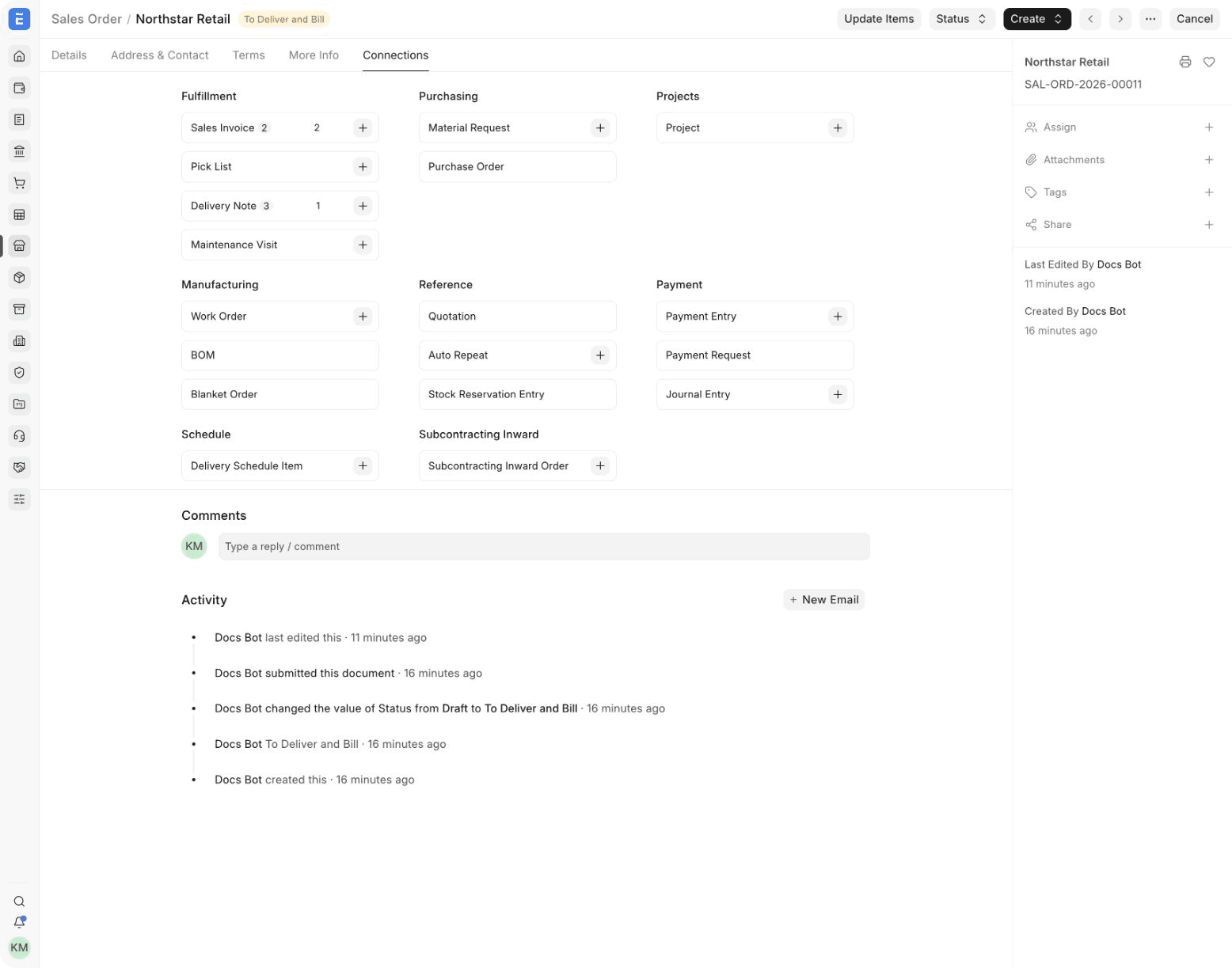This screenshot has height=968, width=1232.
Task: Open the wallet icon in the sidebar
Action: 19,88
